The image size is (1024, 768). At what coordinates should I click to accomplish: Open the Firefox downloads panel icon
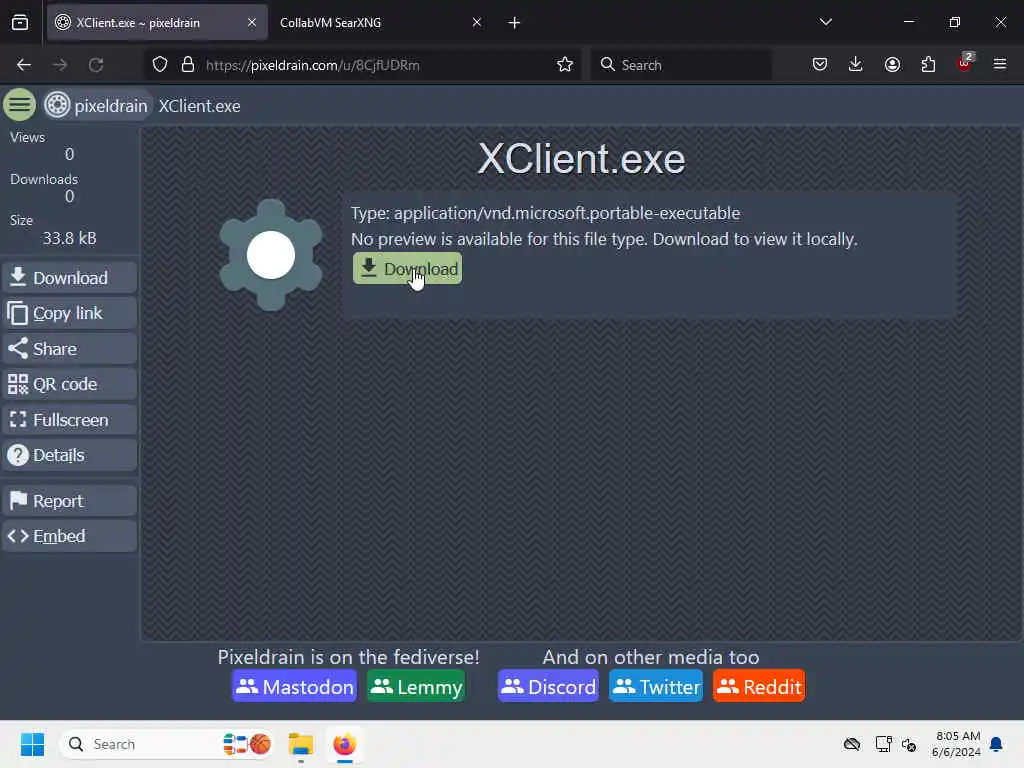pos(856,64)
